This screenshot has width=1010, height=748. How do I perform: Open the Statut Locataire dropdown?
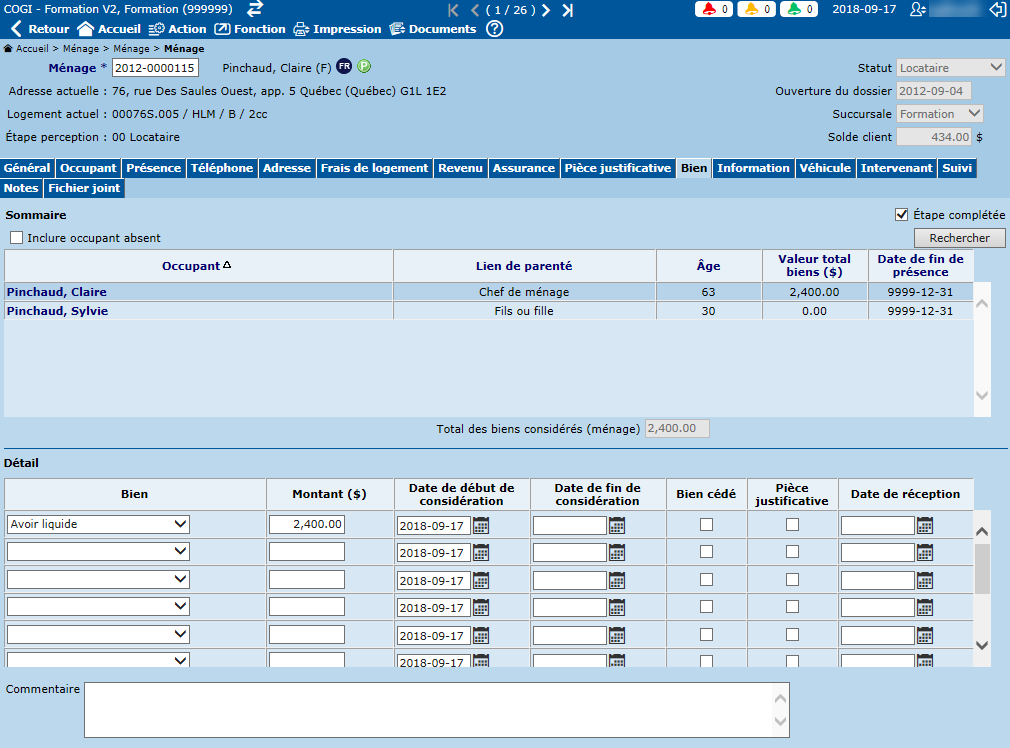(950, 68)
